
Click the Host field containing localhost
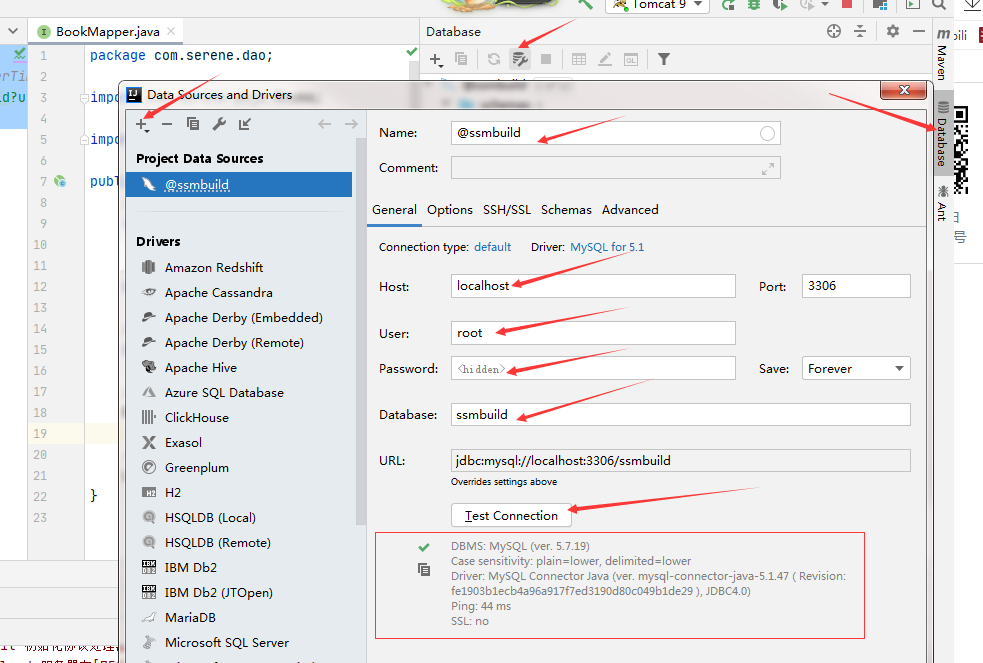click(593, 286)
